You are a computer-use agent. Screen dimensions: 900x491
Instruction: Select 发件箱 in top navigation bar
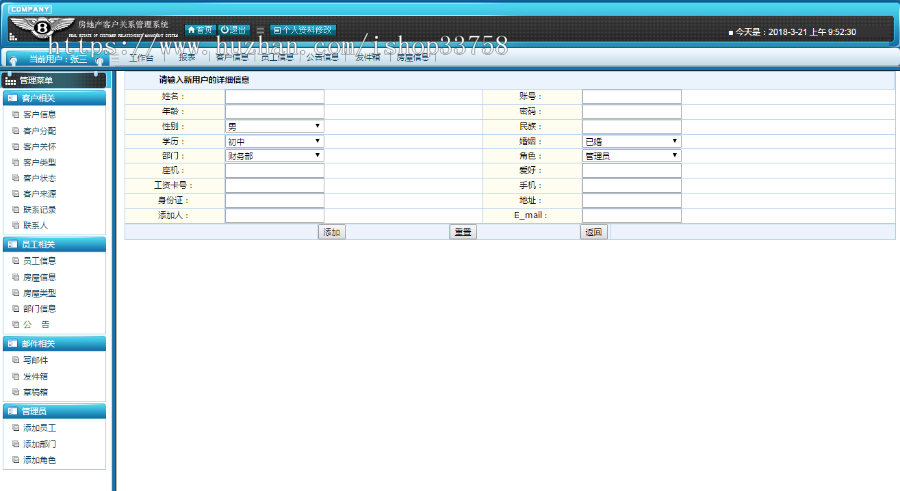(x=367, y=57)
